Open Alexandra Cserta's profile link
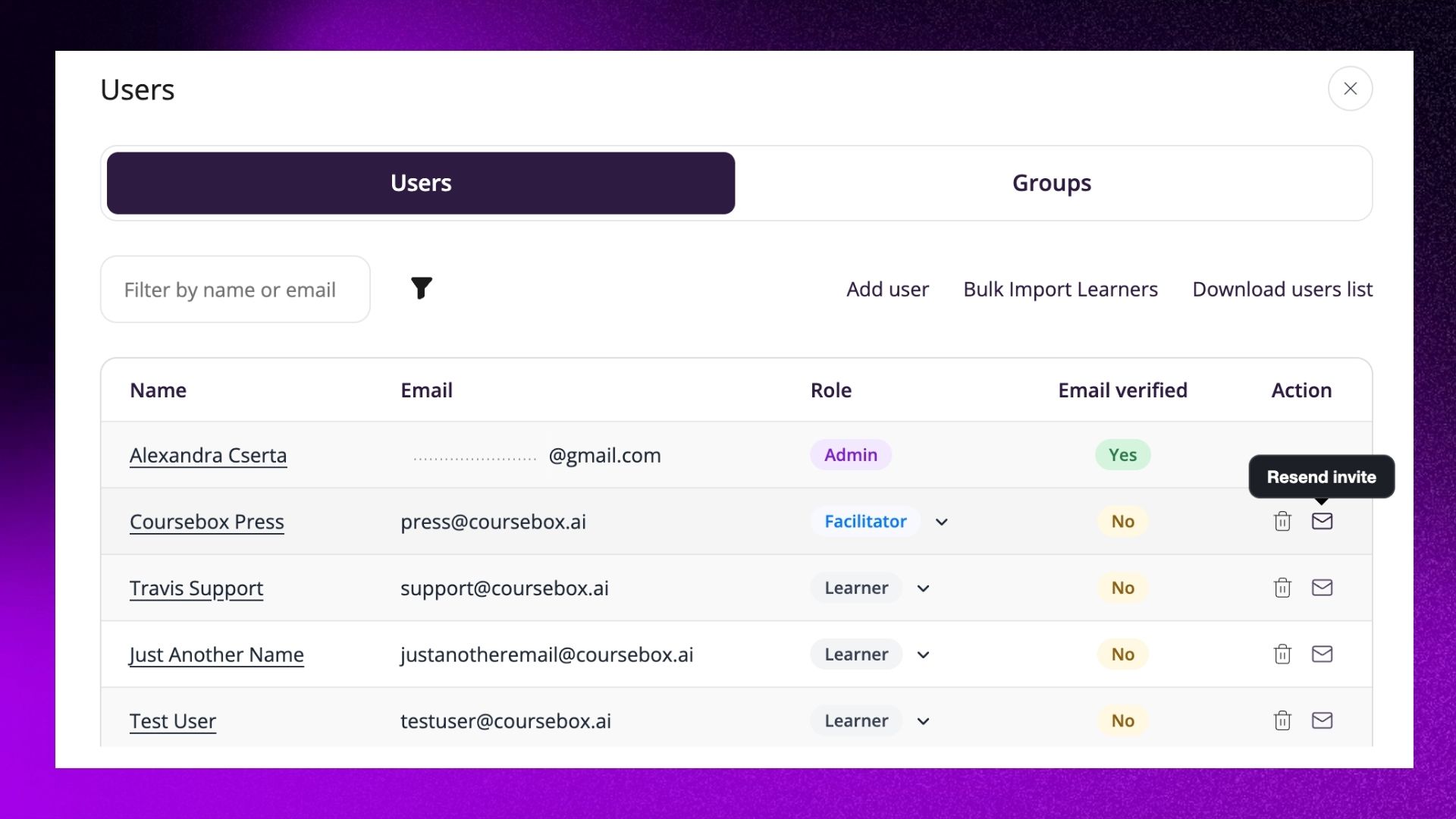 pos(208,455)
